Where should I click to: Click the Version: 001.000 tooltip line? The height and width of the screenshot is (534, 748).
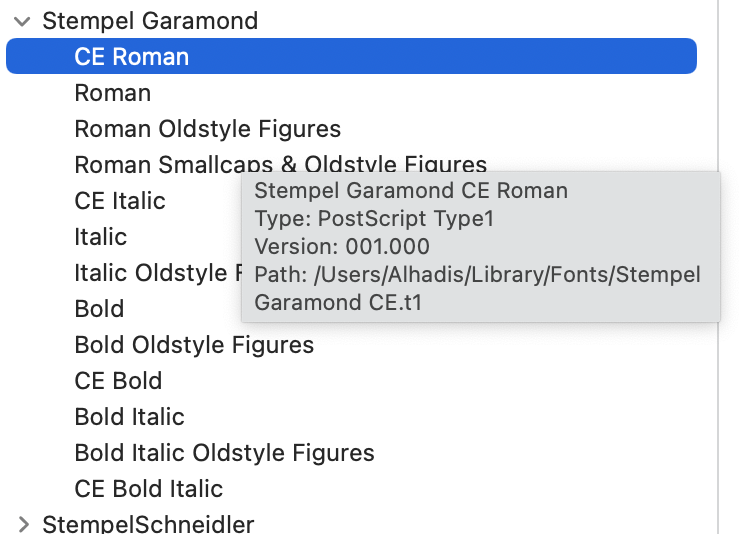pyautogui.click(x=342, y=247)
